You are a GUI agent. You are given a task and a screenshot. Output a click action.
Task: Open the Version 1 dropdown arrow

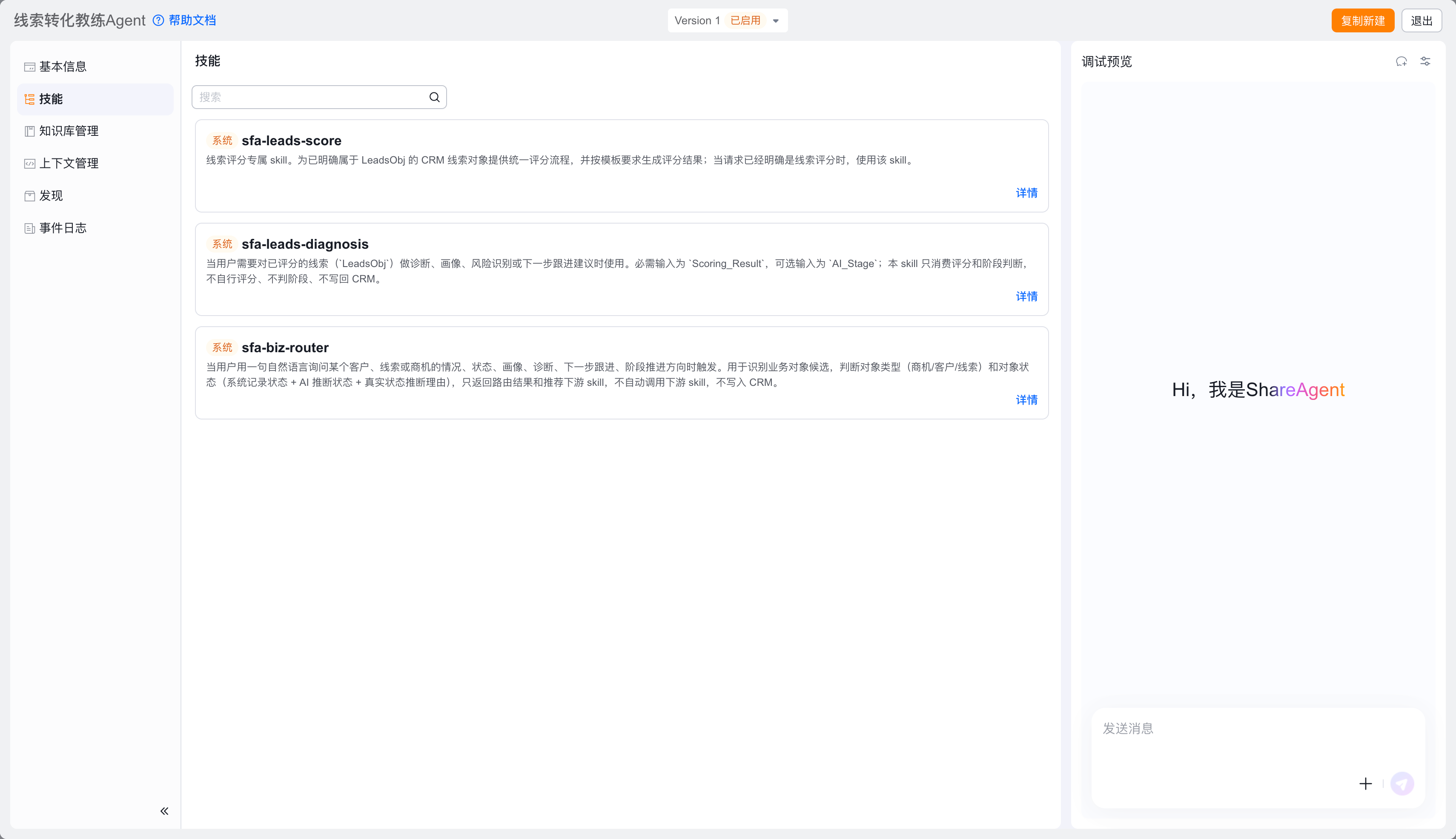point(776,21)
